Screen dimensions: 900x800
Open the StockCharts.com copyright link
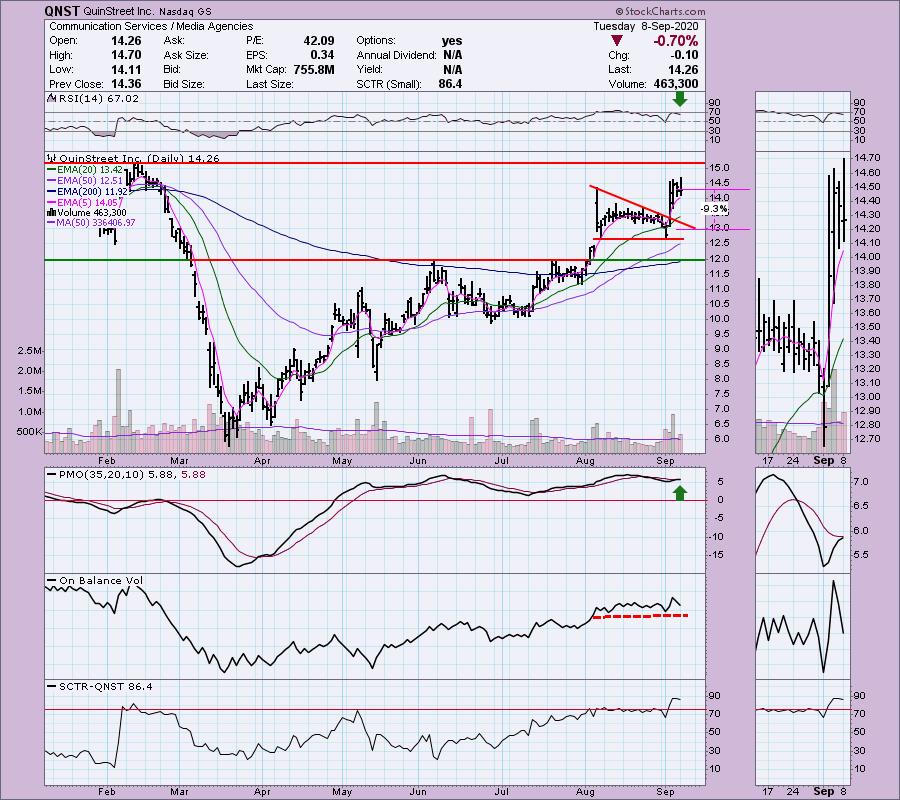tap(660, 11)
